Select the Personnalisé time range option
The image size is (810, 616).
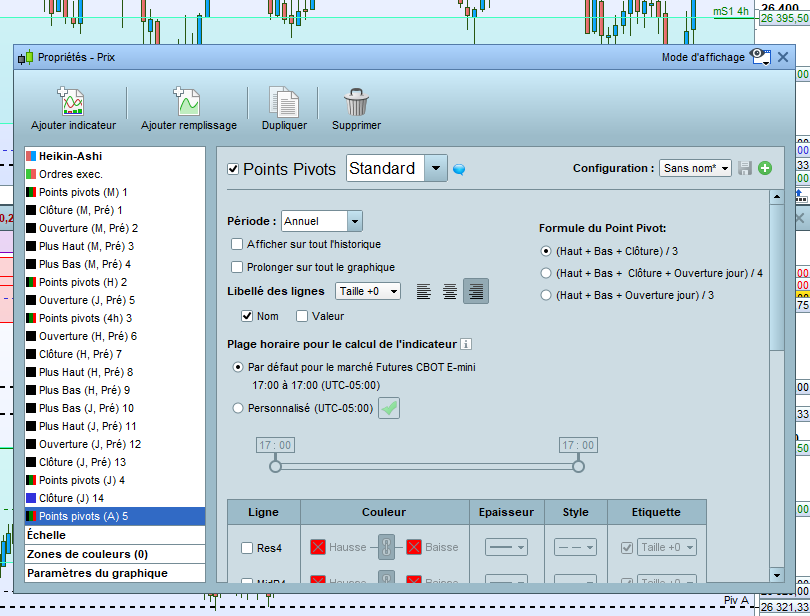pyautogui.click(x=238, y=408)
